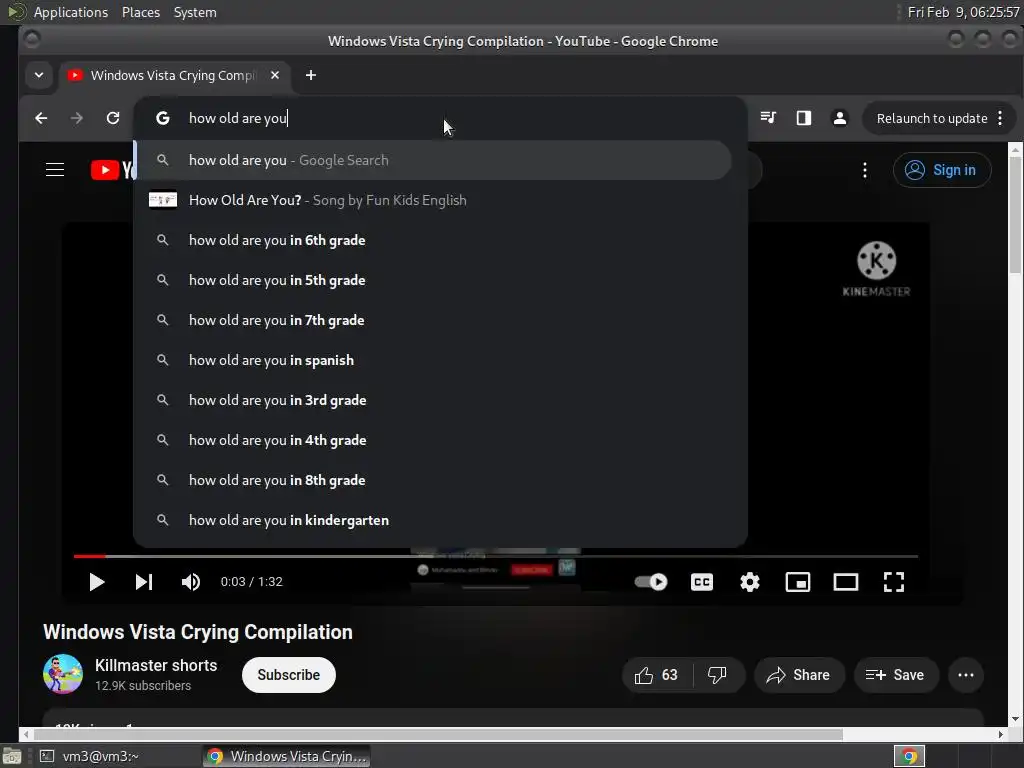Open the System menu
This screenshot has width=1024, height=768.
tap(195, 12)
